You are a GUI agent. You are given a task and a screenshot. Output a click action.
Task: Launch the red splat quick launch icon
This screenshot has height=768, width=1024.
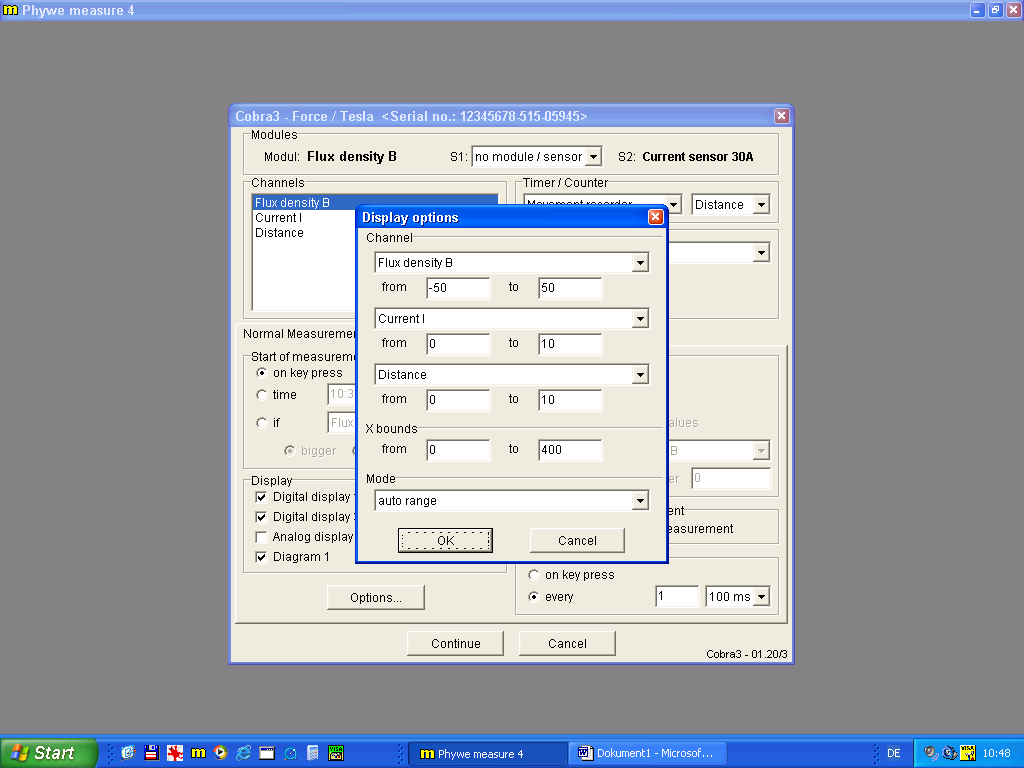click(x=175, y=753)
